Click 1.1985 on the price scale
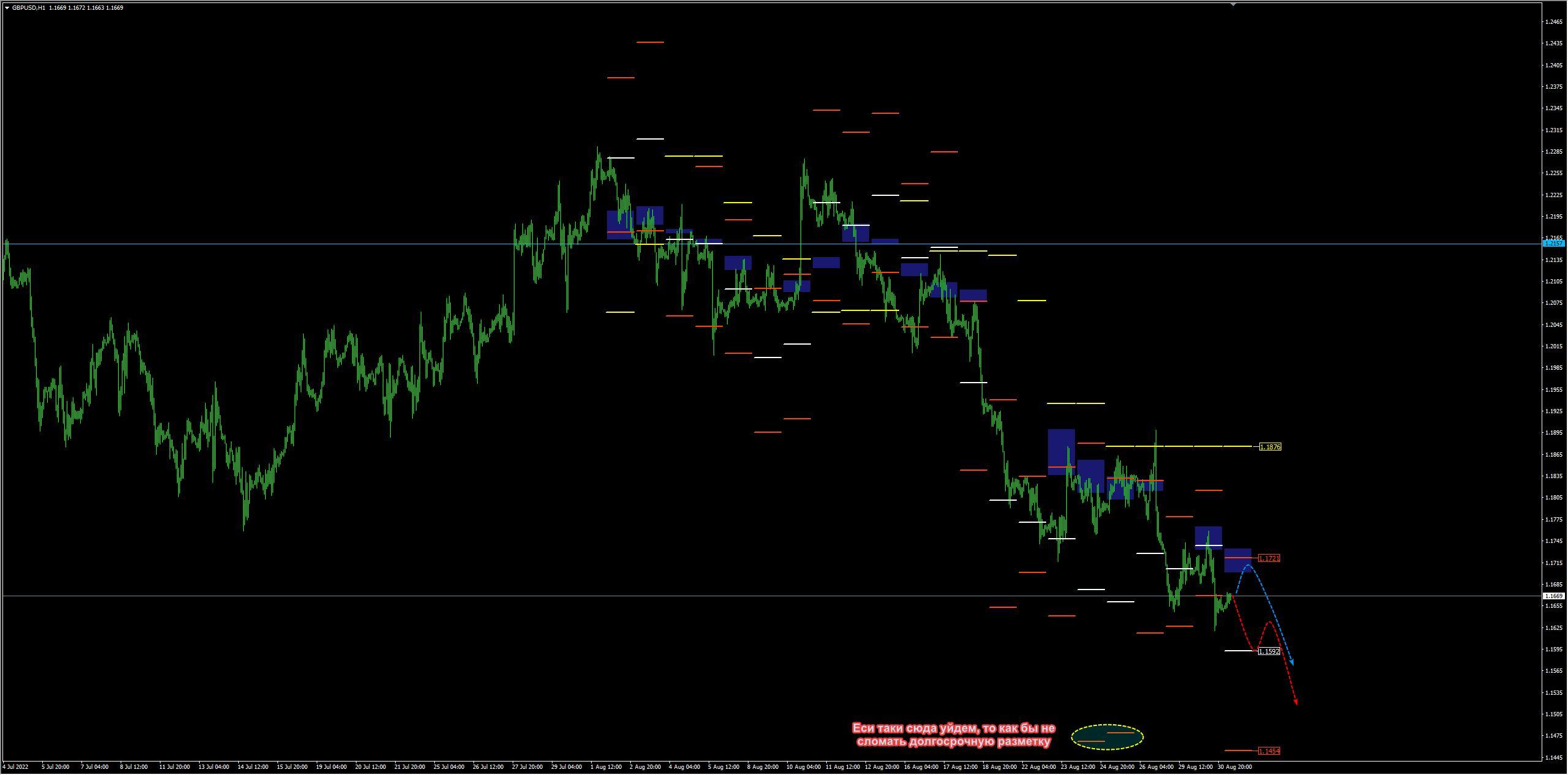The height and width of the screenshot is (775, 1568). pyautogui.click(x=1553, y=368)
